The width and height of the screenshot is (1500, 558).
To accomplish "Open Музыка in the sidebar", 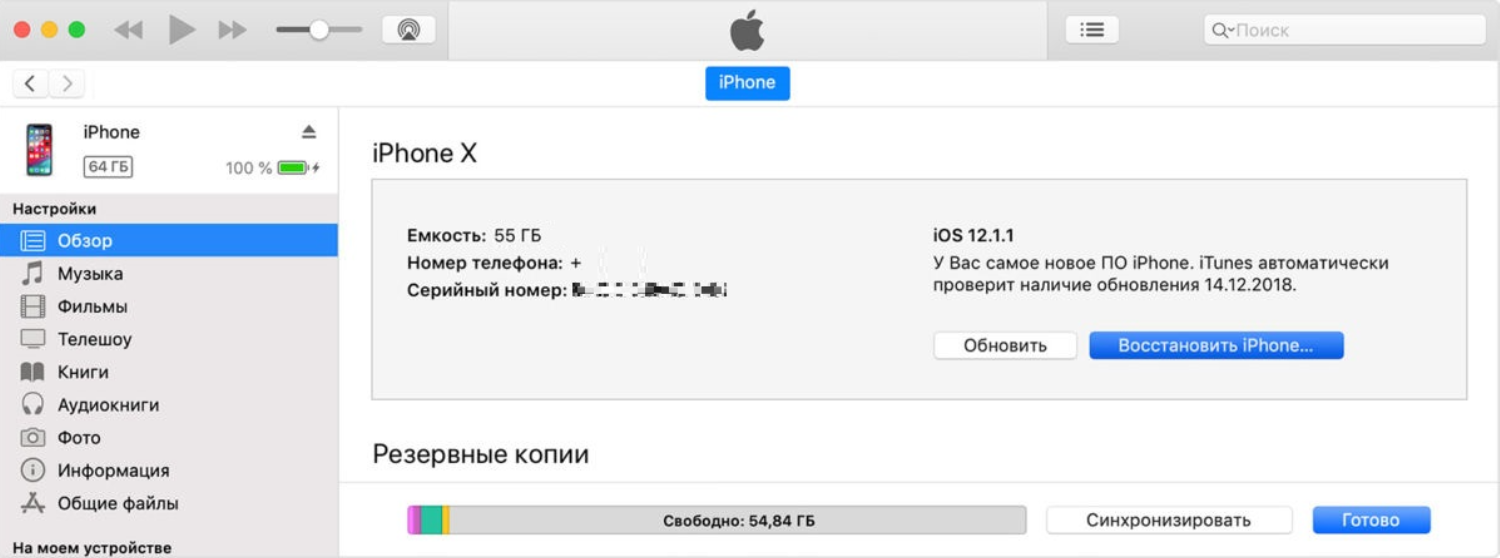I will 90,273.
